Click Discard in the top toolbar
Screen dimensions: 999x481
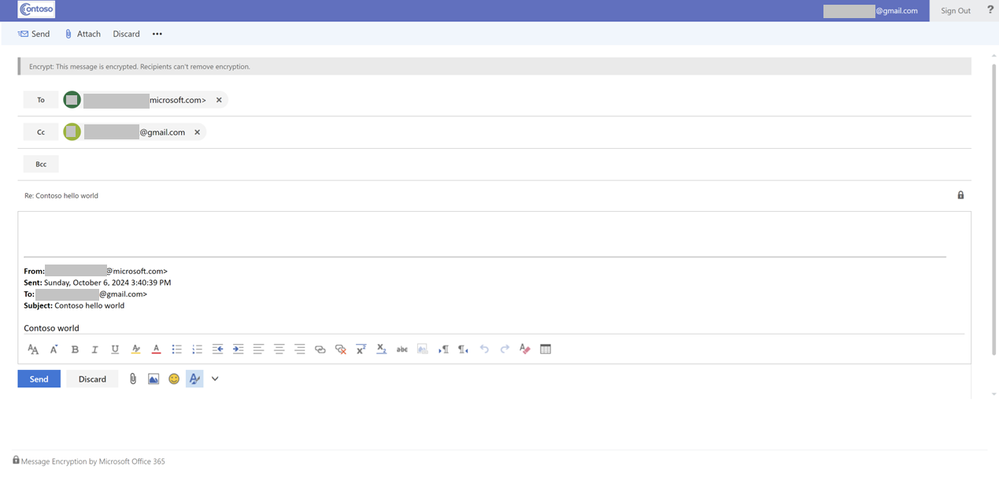(x=126, y=34)
